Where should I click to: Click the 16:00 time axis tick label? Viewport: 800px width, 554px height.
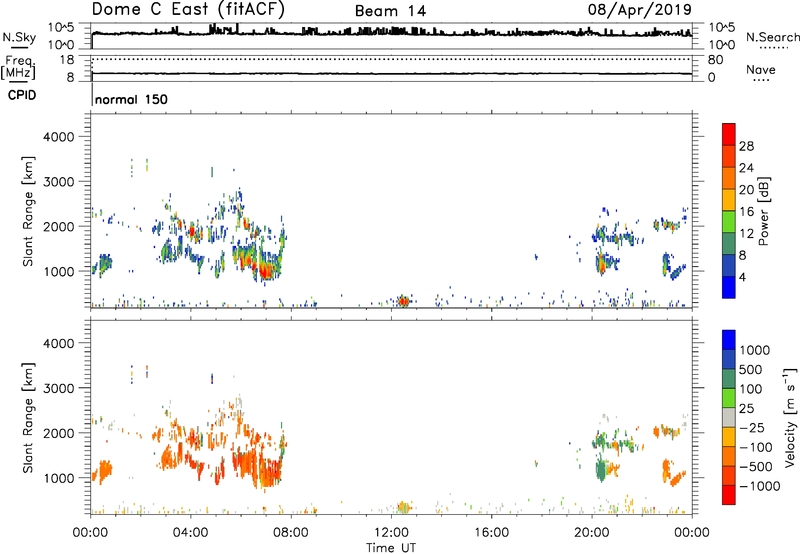[491, 533]
